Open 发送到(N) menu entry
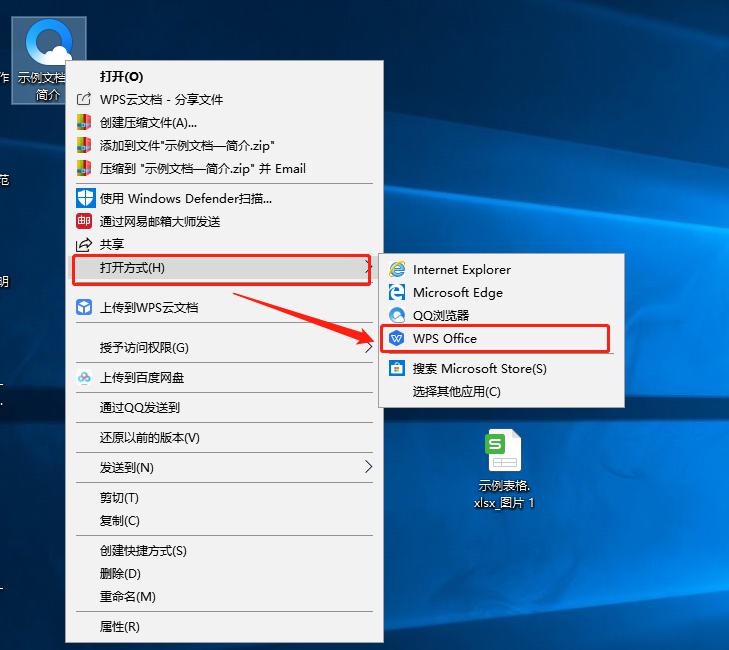 (x=225, y=467)
